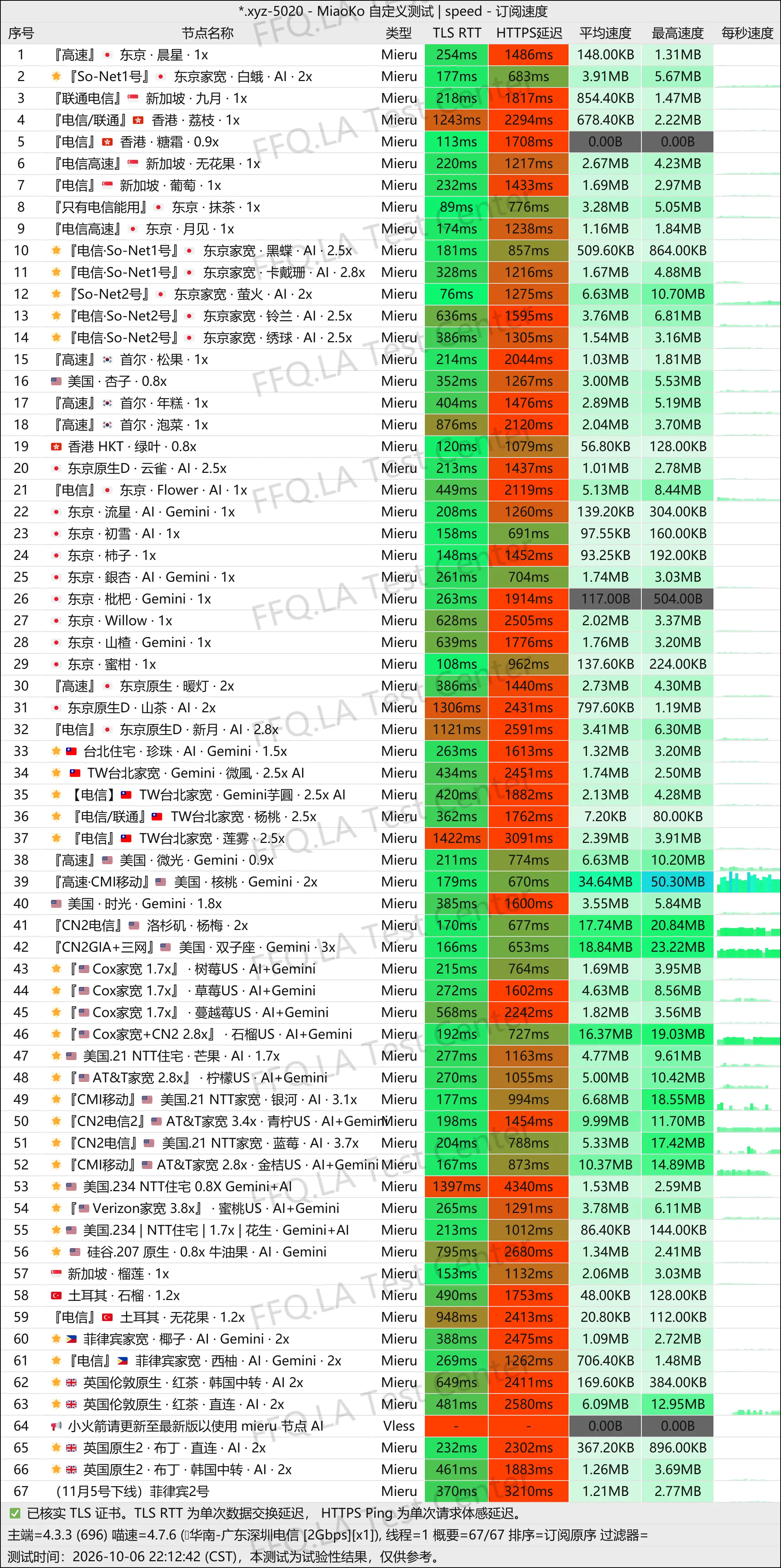Click the Vless type cell in row 64

click(399, 1426)
